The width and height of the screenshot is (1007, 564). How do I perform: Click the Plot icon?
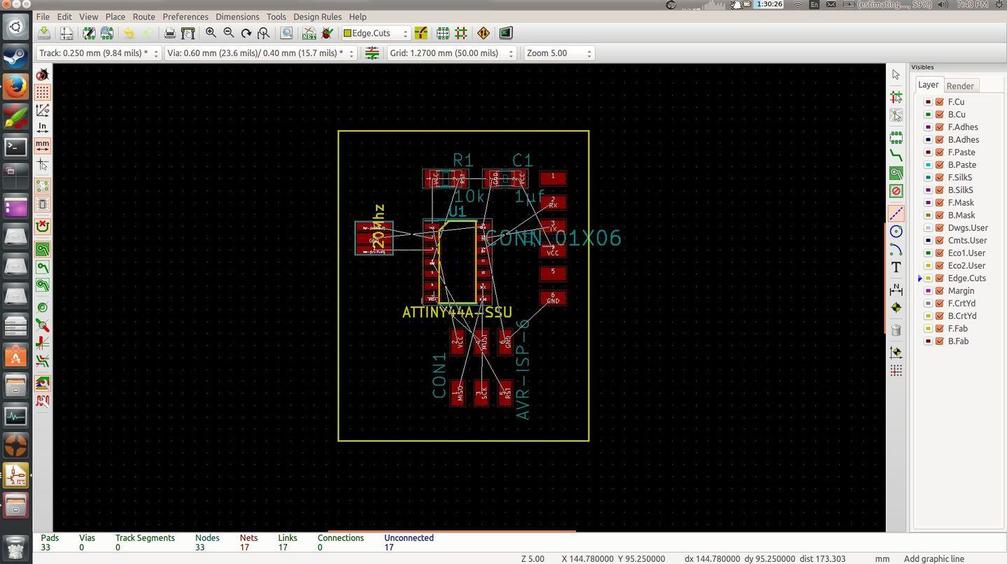(x=188, y=33)
